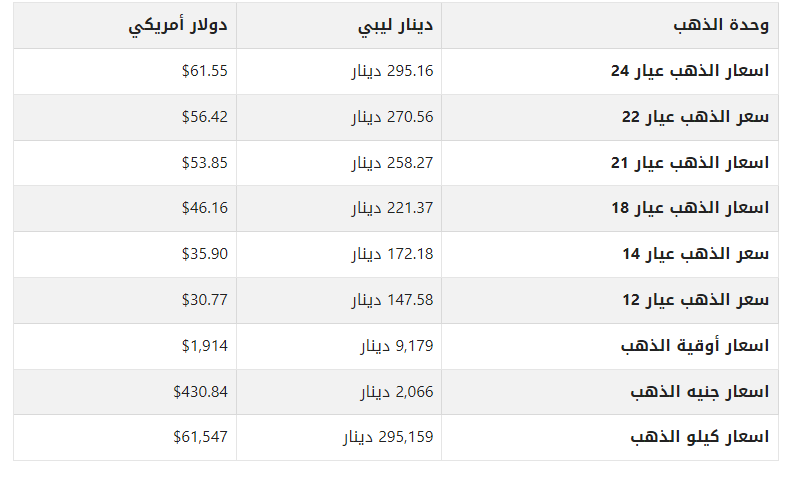Select the اسعار الذهب عيار 21 row label

(690, 163)
